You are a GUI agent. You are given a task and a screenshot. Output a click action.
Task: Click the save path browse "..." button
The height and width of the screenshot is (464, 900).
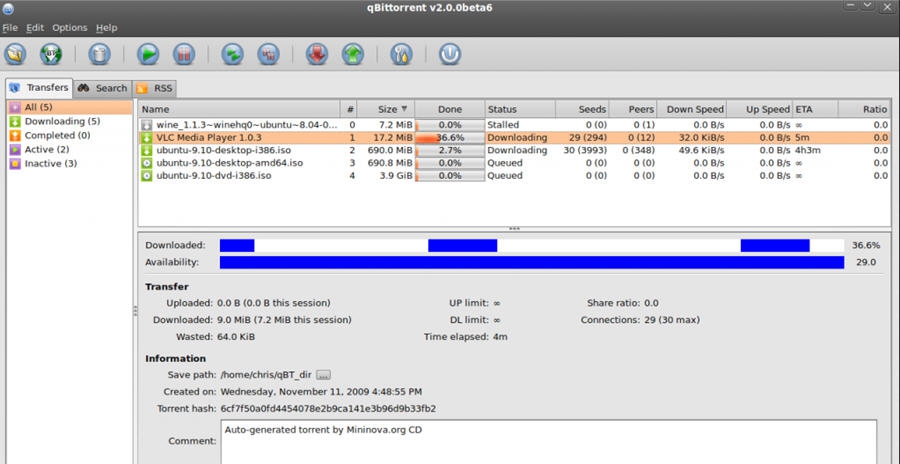[x=323, y=375]
